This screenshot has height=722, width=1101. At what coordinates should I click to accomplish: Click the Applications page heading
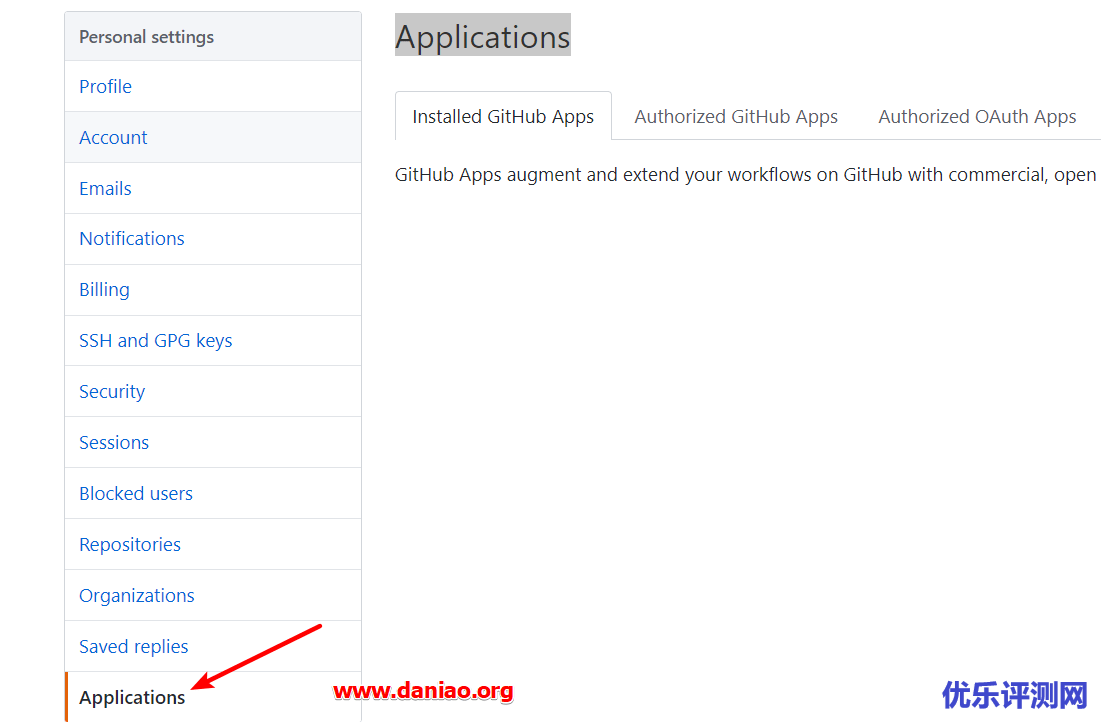pyautogui.click(x=483, y=37)
